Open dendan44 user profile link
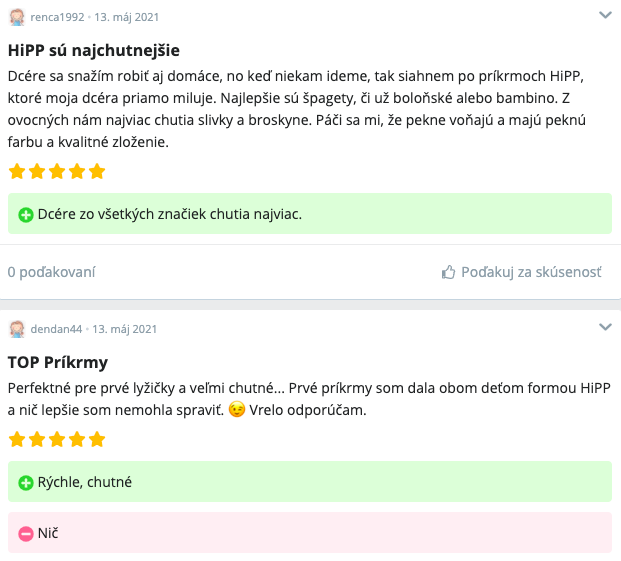 56,329
